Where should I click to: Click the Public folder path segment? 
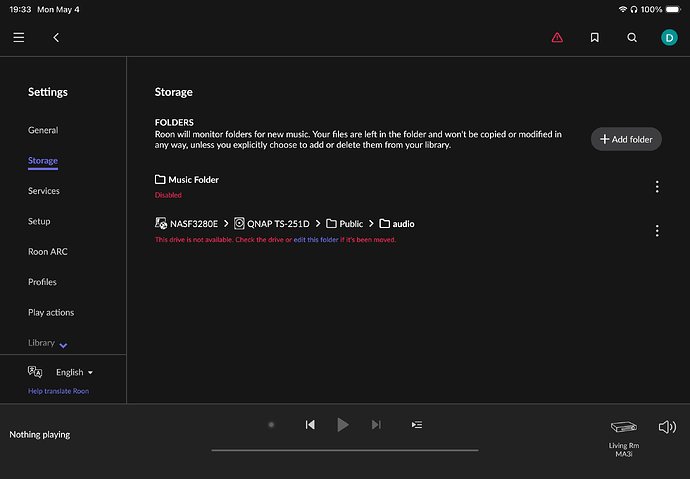click(x=345, y=223)
